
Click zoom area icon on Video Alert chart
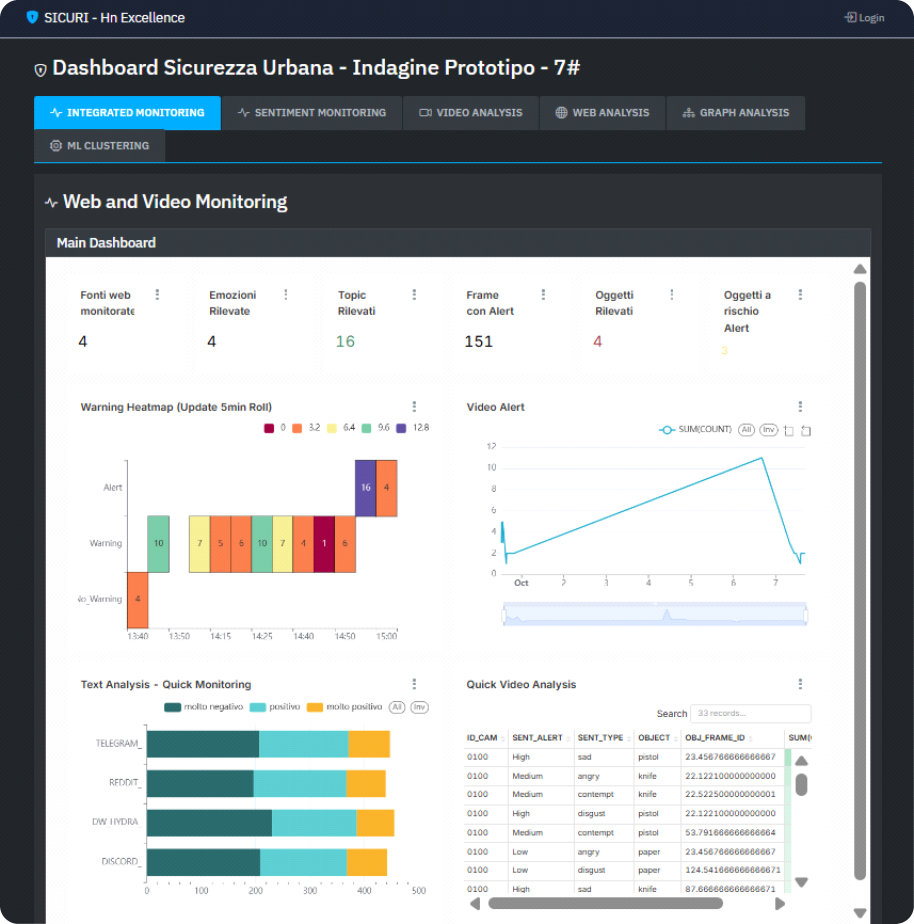click(789, 430)
